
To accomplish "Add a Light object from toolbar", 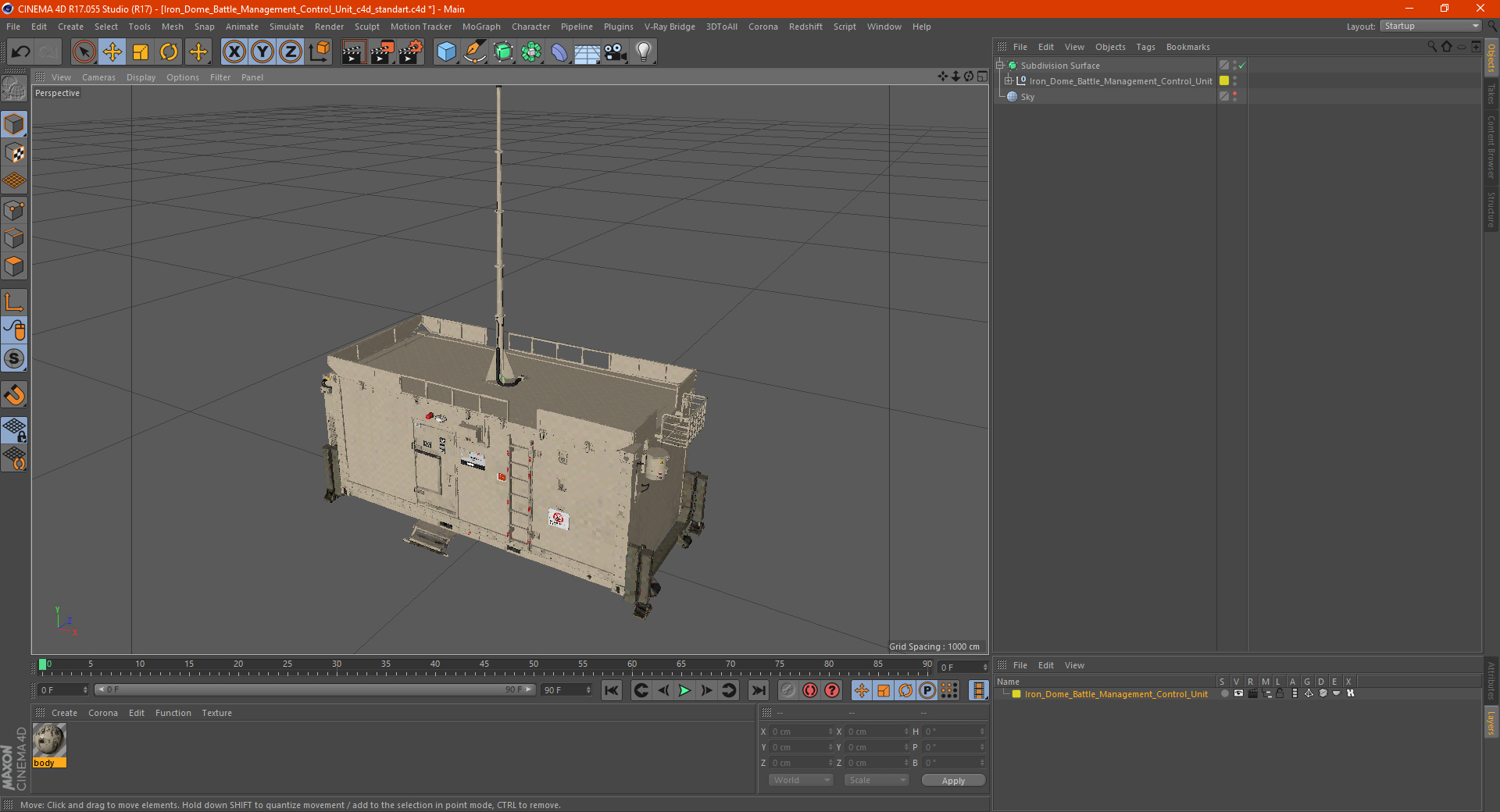I will pos(643,52).
